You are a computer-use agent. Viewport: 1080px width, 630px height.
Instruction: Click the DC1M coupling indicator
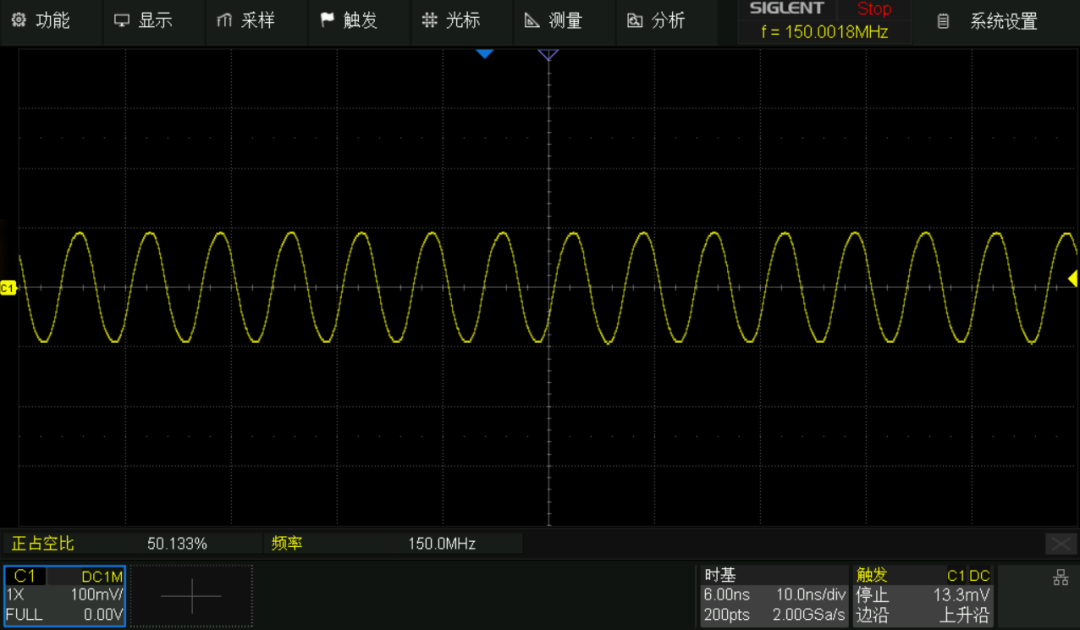[x=102, y=576]
